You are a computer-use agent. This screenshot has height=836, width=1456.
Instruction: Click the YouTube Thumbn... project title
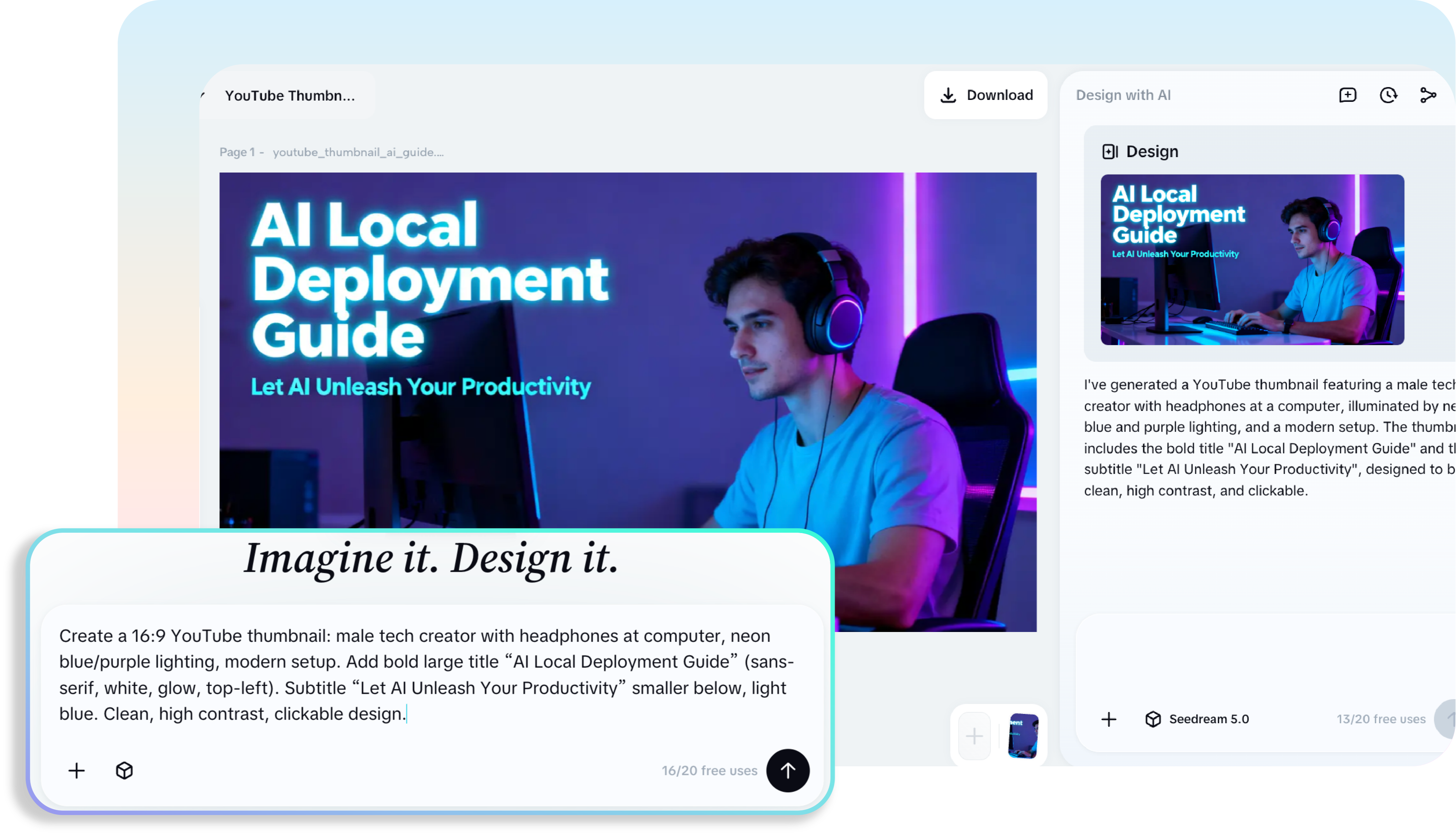290,95
